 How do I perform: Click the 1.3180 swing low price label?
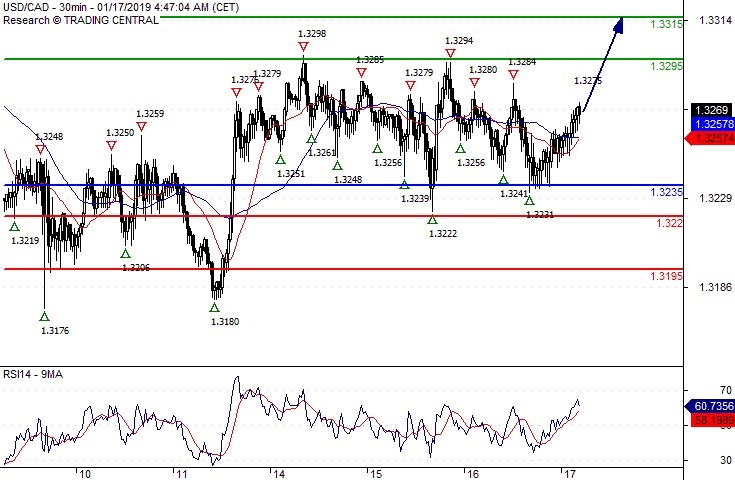point(225,322)
